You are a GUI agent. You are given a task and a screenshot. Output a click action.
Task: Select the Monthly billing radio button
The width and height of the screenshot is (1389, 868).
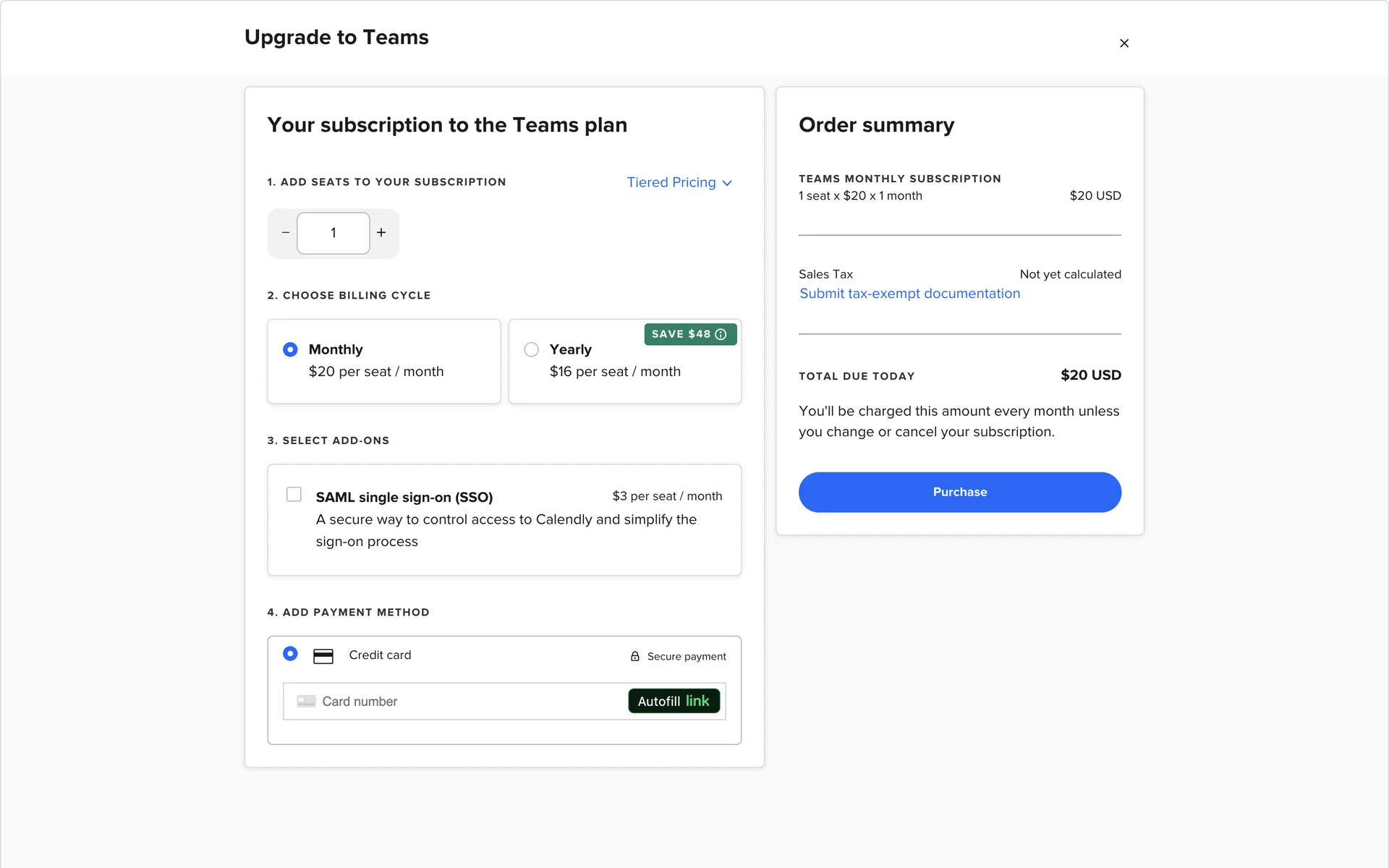[290, 349]
